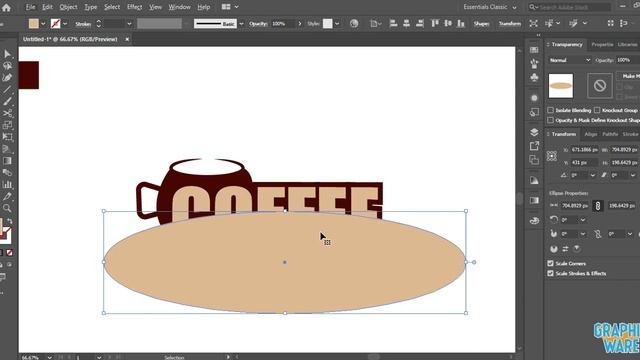Click the Home icon

tap(6, 7)
